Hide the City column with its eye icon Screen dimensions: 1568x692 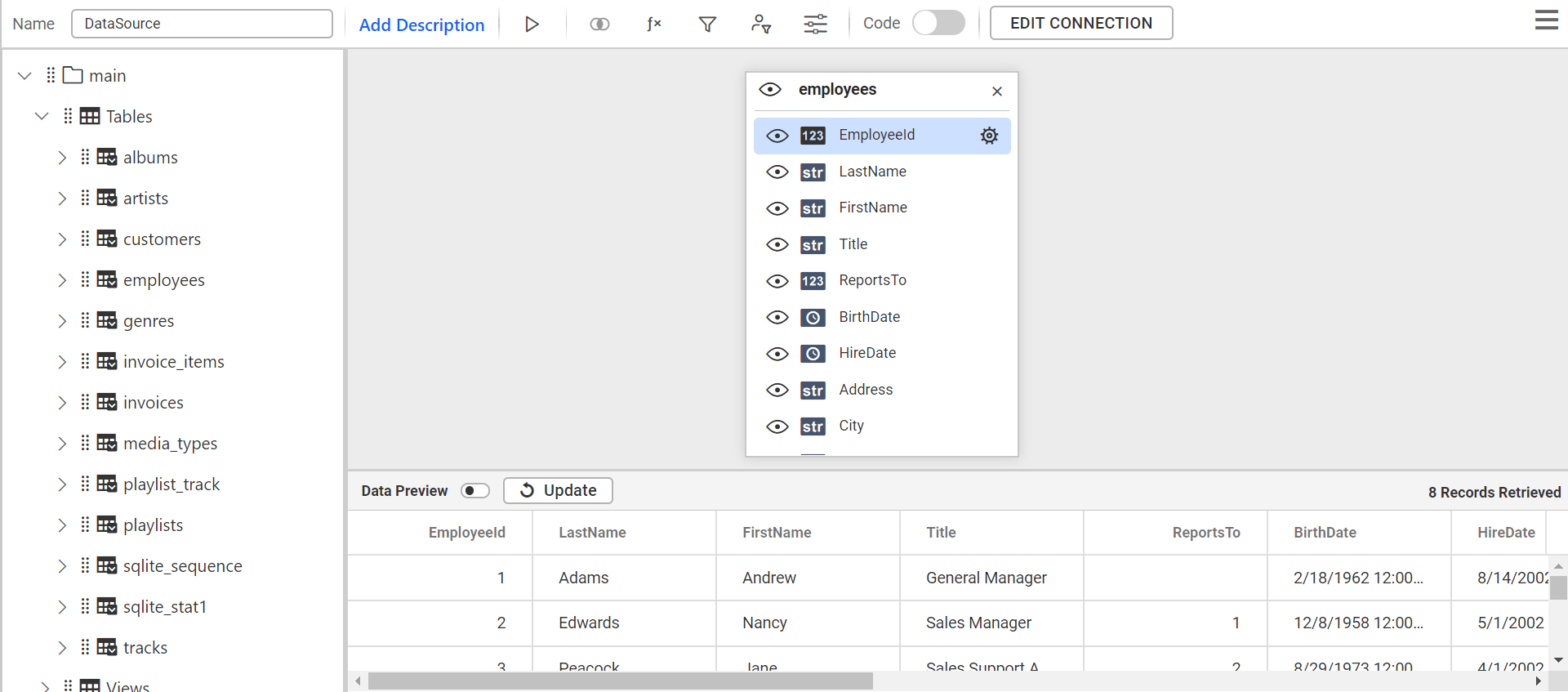pos(777,426)
